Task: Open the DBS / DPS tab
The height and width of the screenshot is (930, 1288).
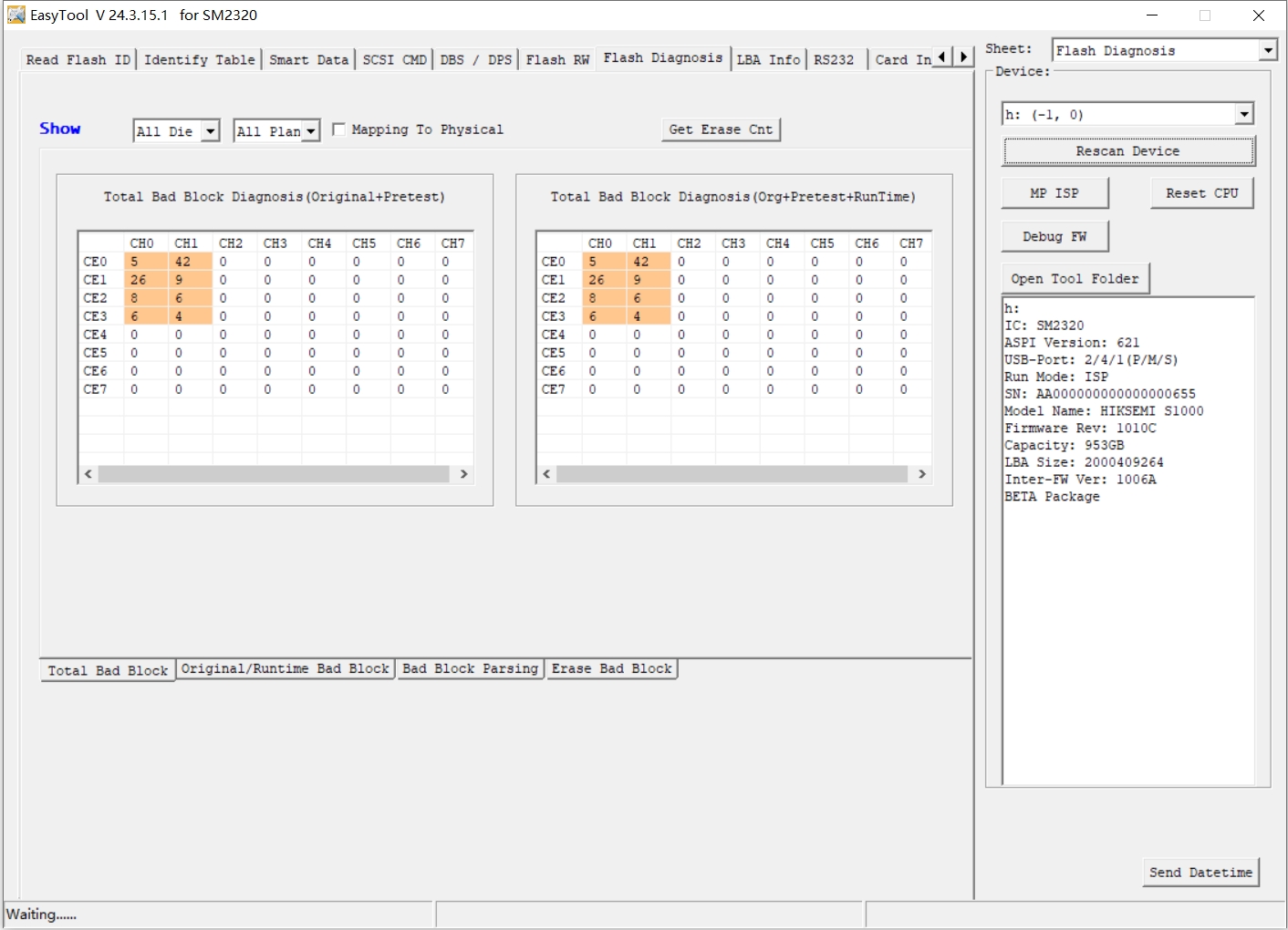Action: tap(476, 59)
